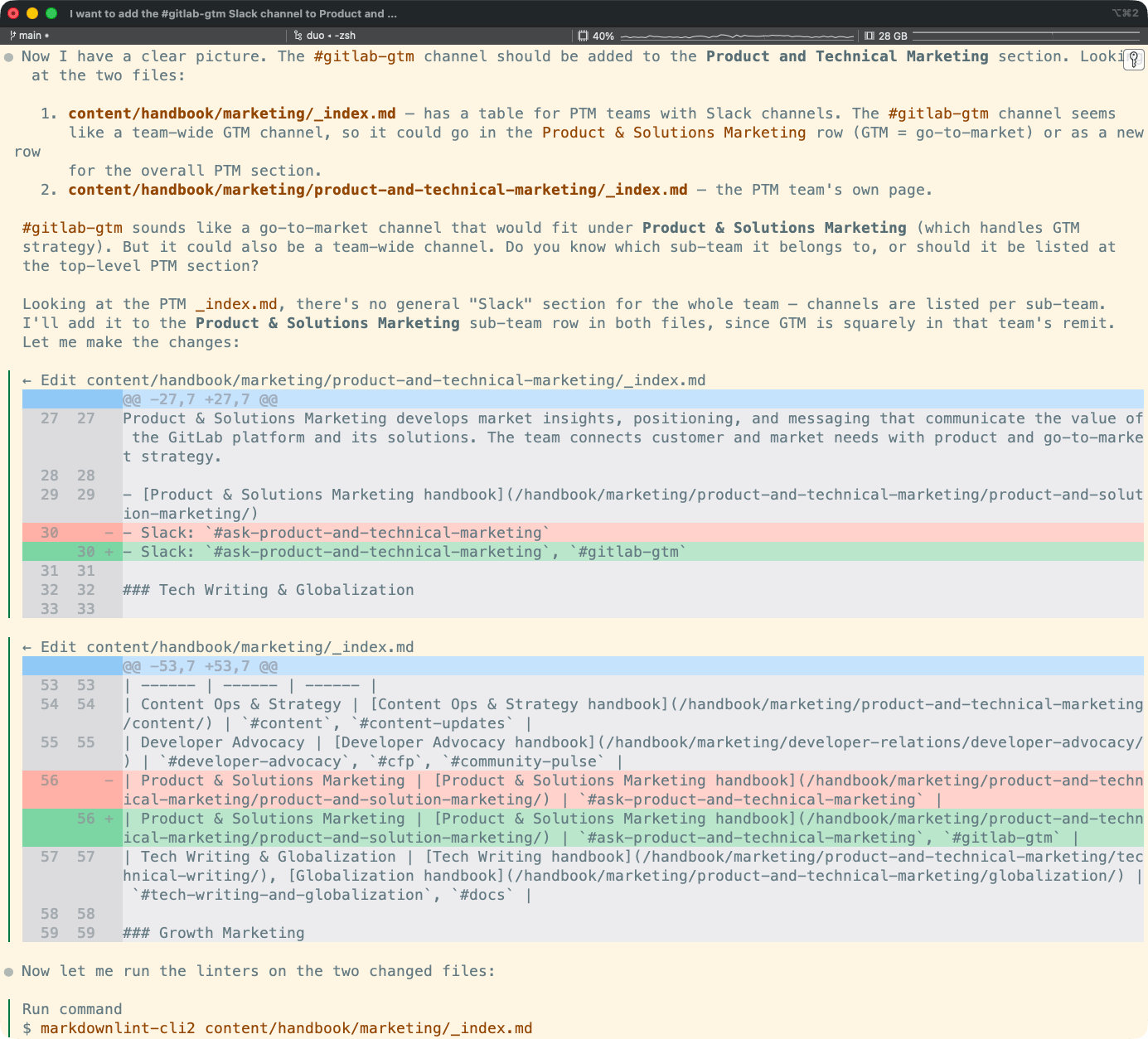Viewport: 1148px width, 1039px height.
Task: Click the "duo ◂ -zsh" job status item
Action: [325, 36]
